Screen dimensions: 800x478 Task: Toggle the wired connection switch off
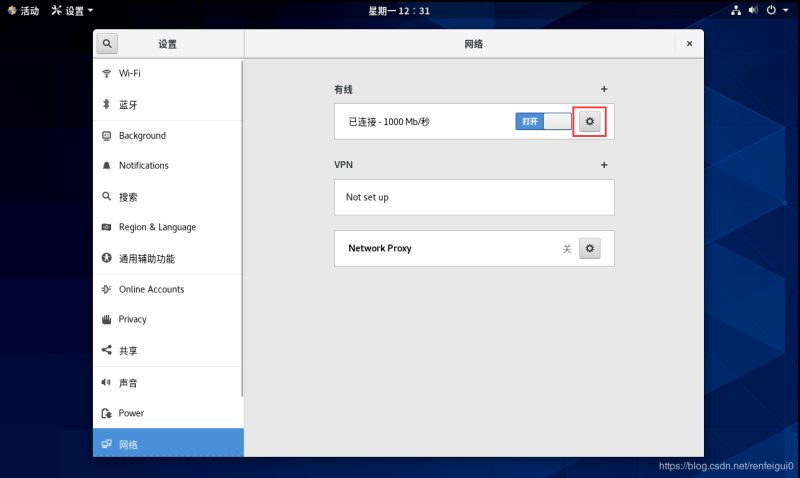pos(543,121)
